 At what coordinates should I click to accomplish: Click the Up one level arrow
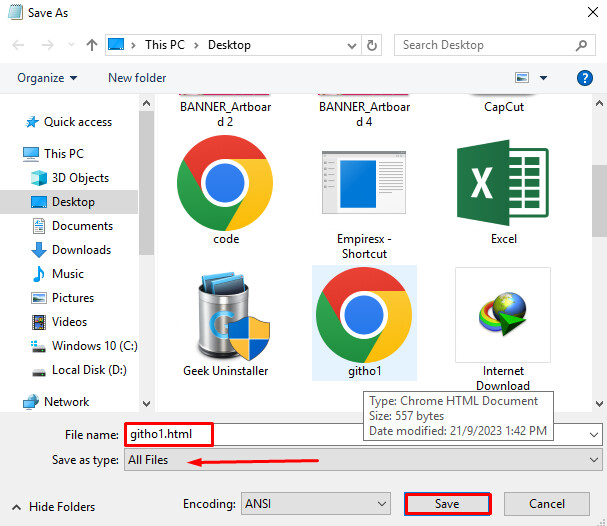(x=92, y=45)
